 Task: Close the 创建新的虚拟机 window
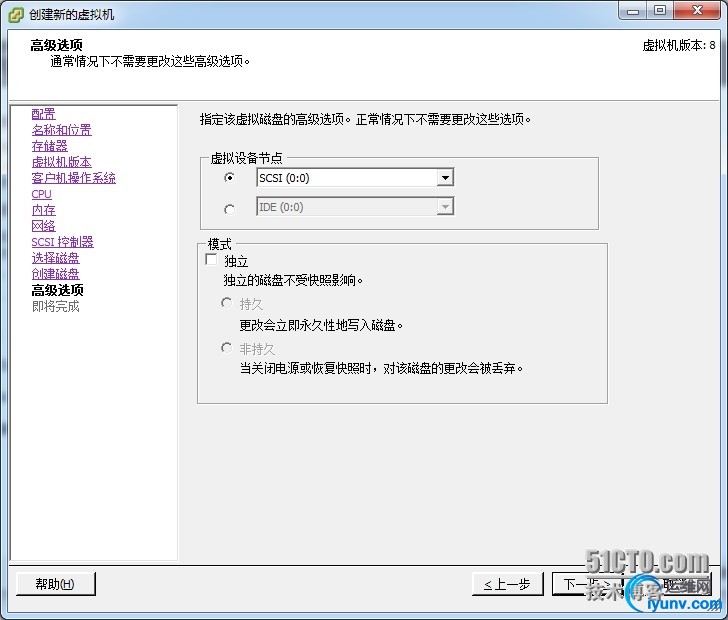pos(696,11)
